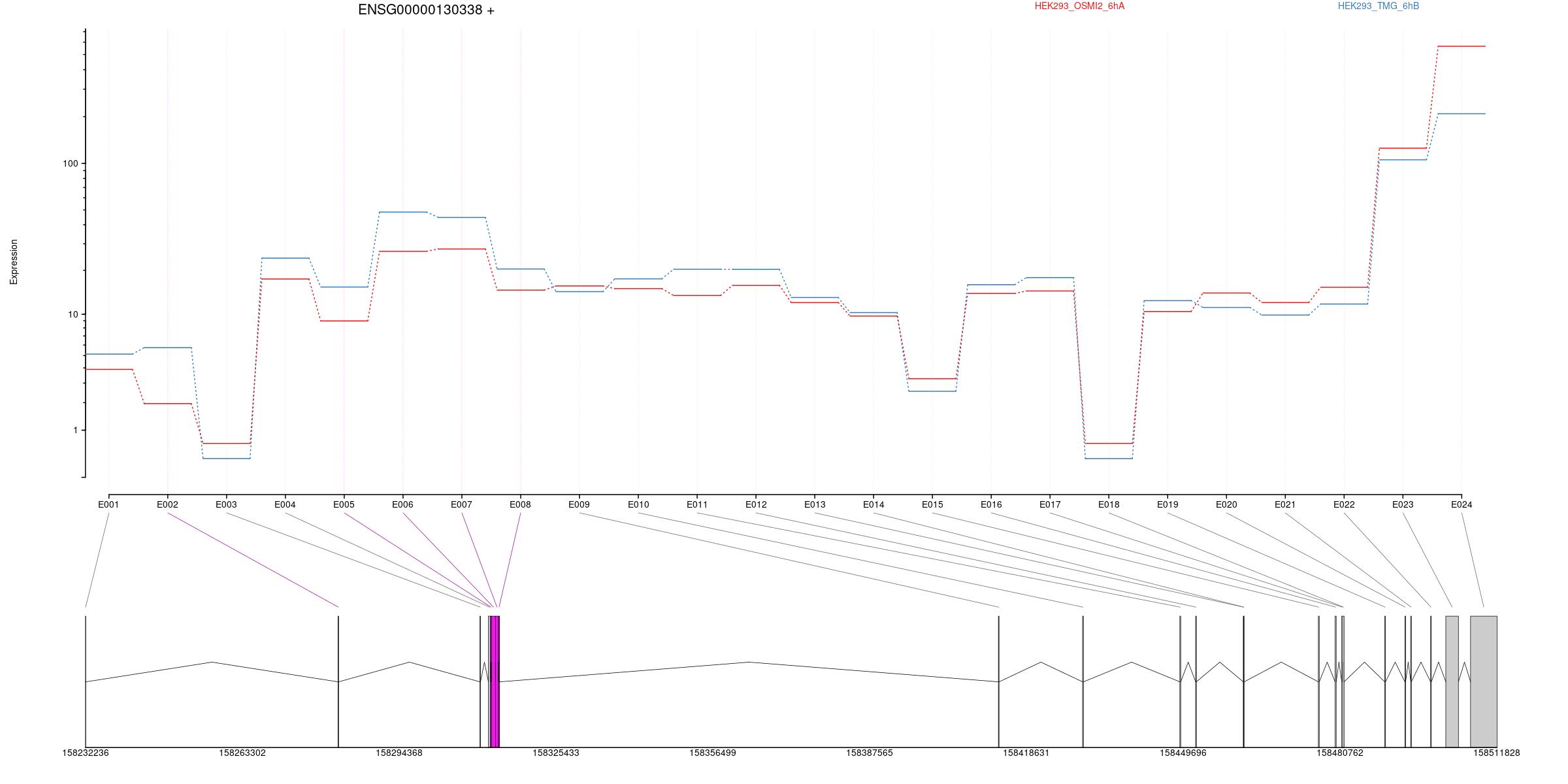Click the blue expression segment above E015
This screenshot has width=1568, height=784.
pyautogui.click(x=932, y=391)
